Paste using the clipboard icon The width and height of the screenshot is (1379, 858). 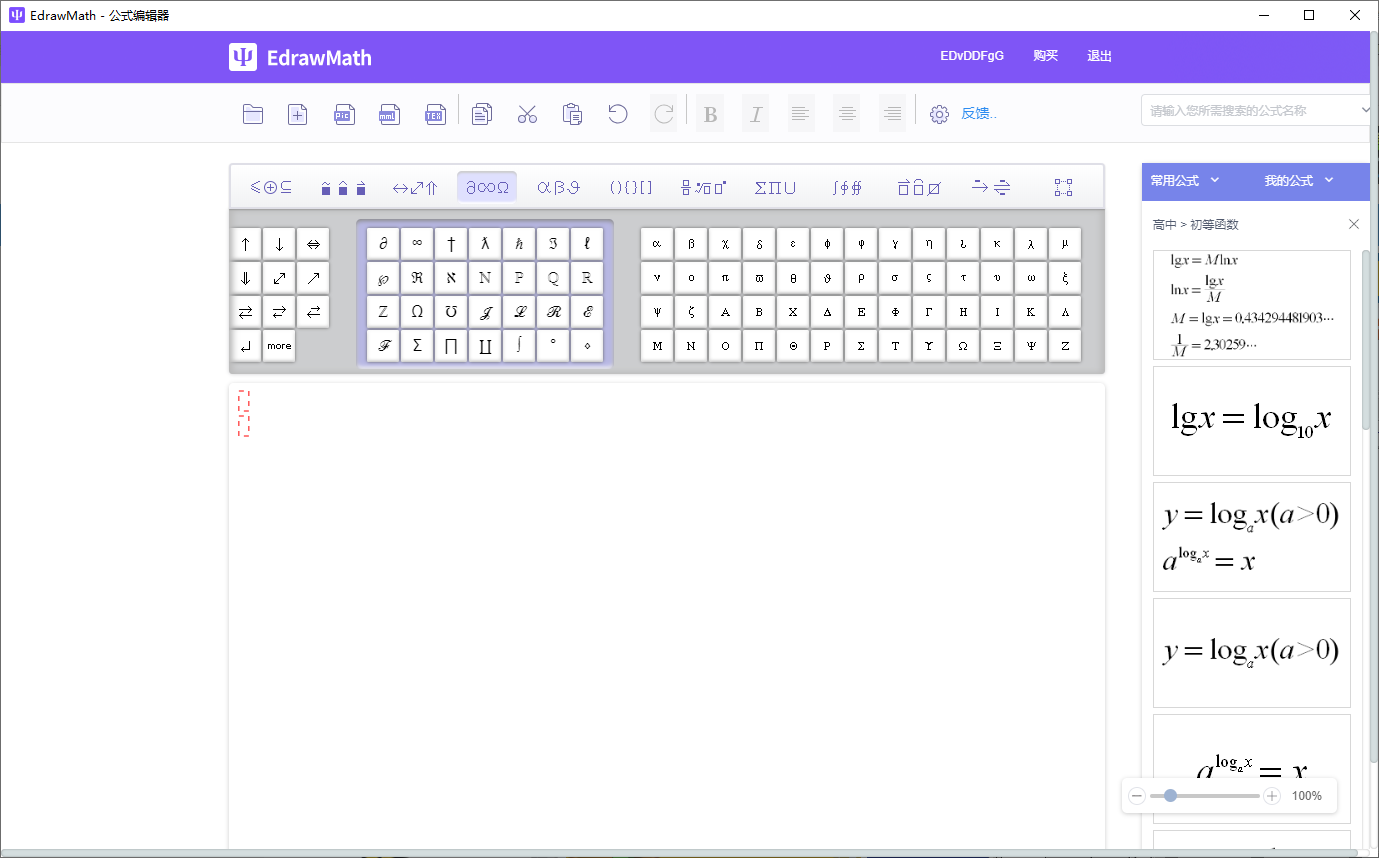[572, 114]
